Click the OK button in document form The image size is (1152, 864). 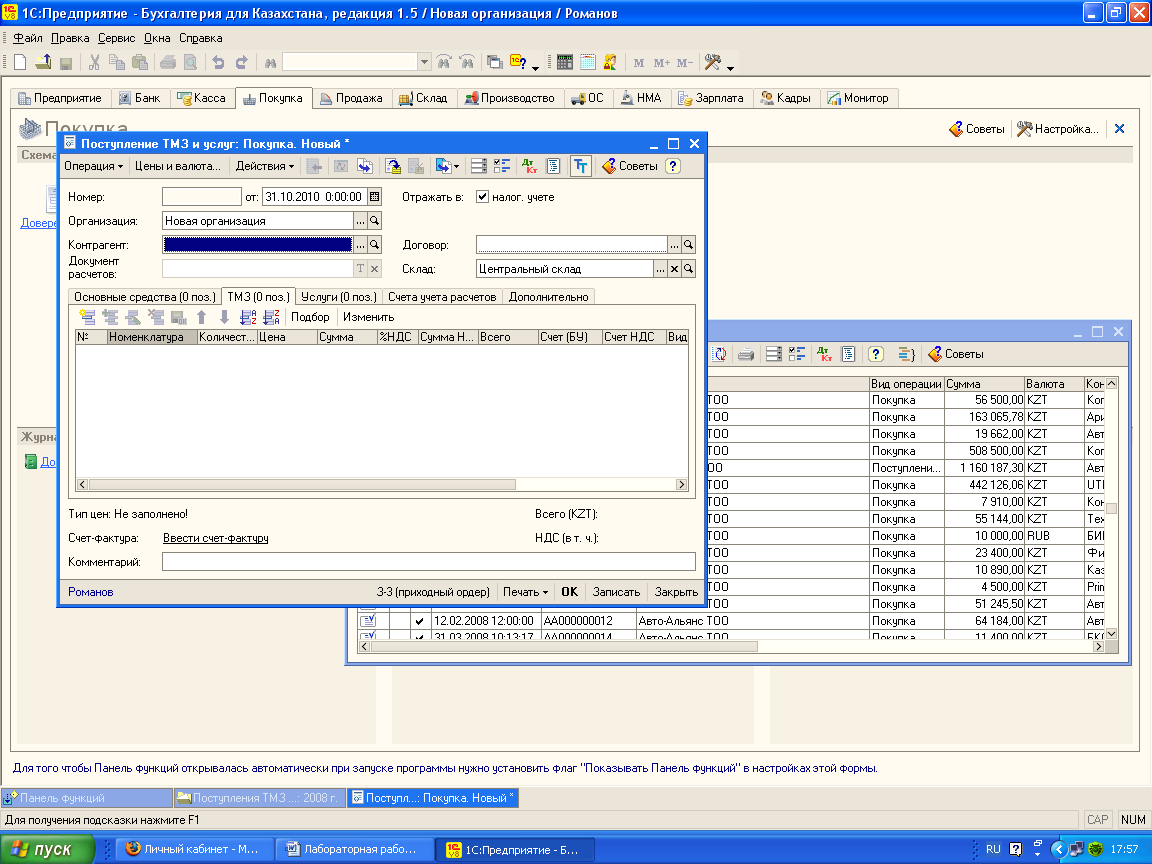(569, 592)
